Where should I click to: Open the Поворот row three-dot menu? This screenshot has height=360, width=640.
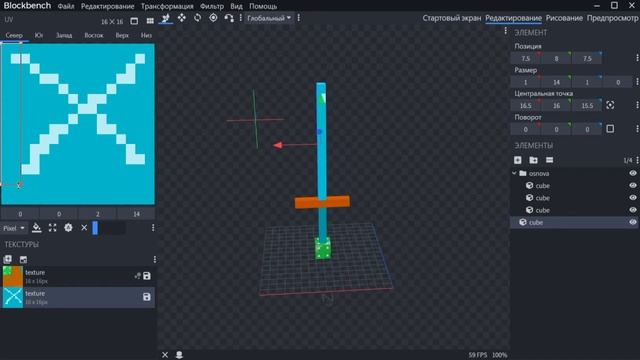(x=637, y=129)
